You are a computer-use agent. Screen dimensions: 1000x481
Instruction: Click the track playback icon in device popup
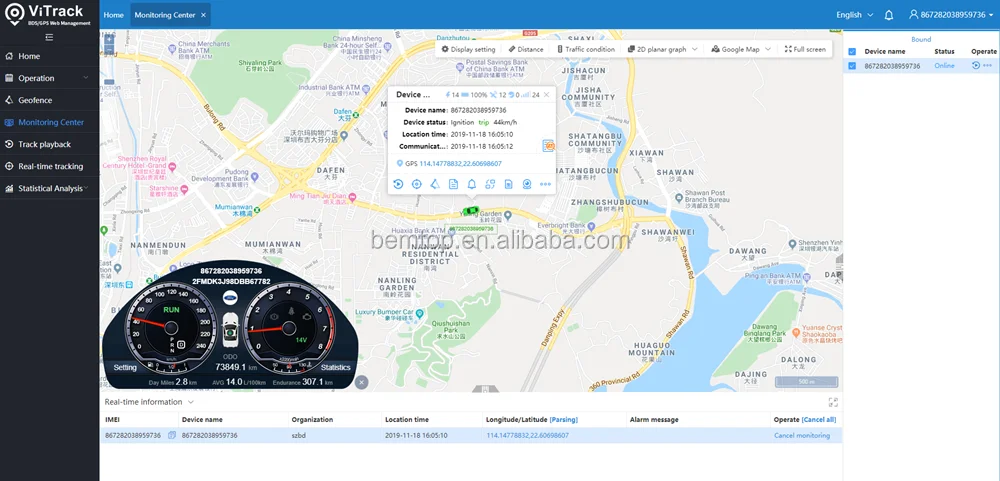click(398, 184)
